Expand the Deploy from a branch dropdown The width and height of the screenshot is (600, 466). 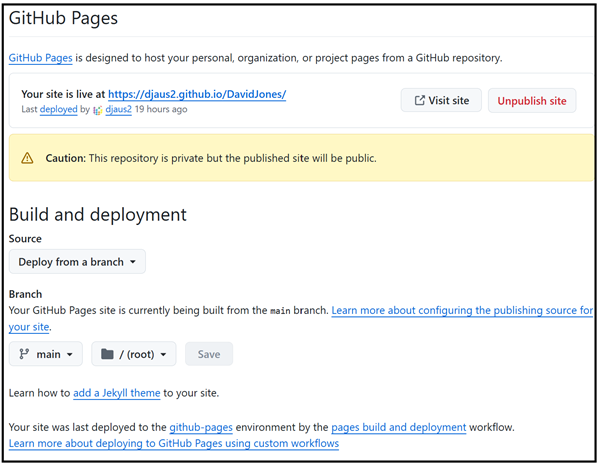point(77,262)
